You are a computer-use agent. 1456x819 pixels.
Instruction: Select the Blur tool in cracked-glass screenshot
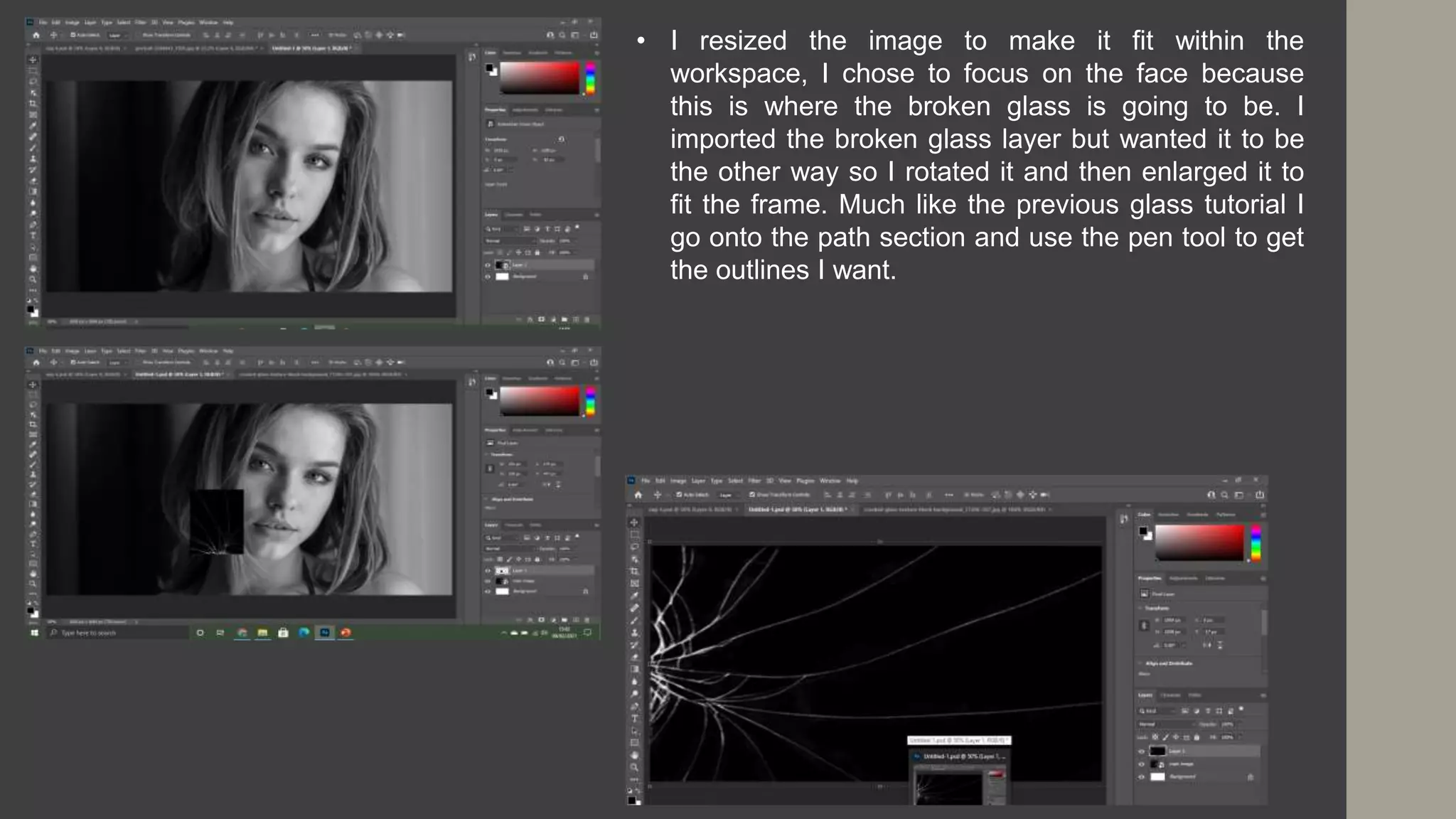coord(634,681)
